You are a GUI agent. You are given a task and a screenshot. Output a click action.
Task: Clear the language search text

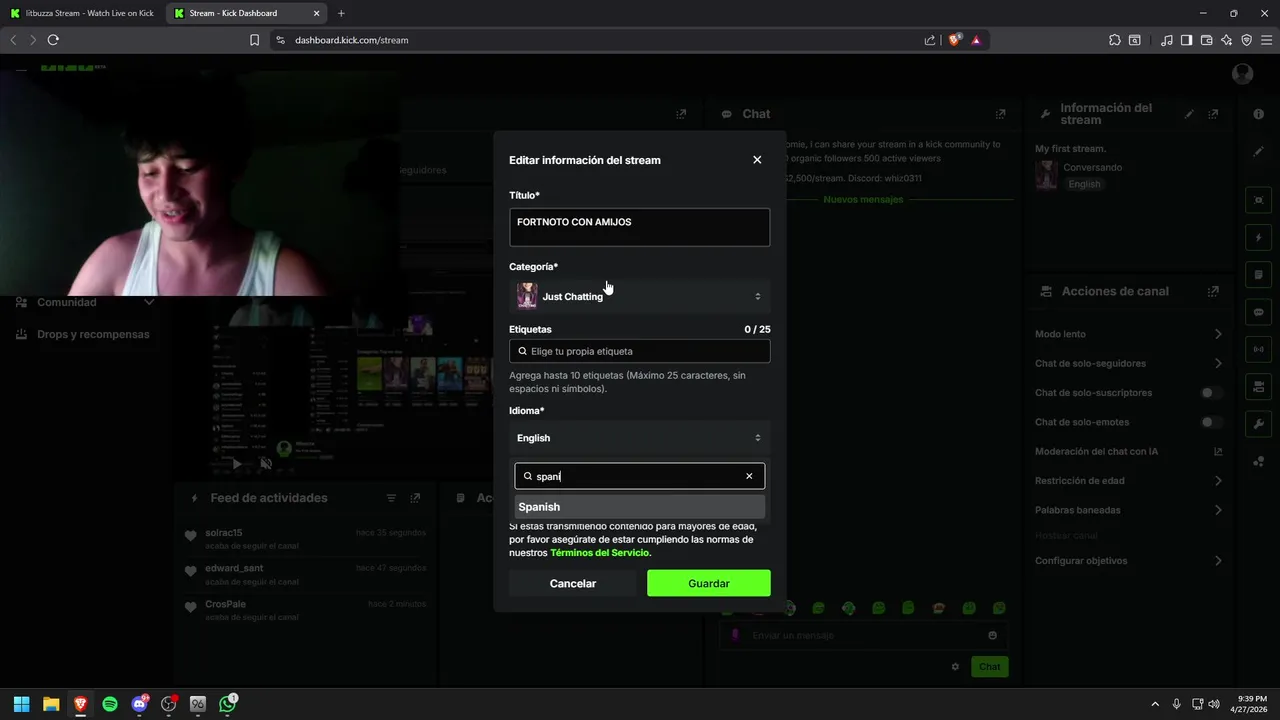coord(749,476)
